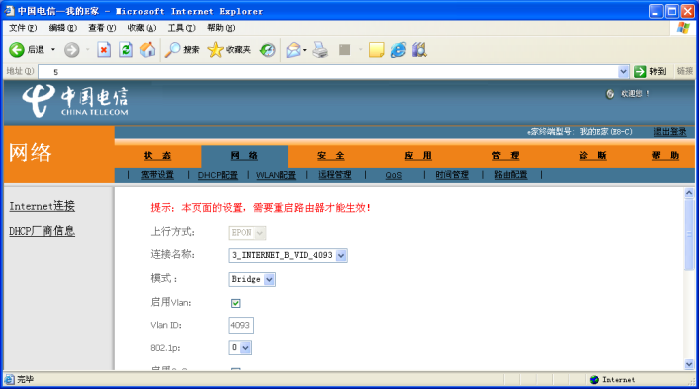Click 退出登录 logout link
699x389 pixels.
(x=670, y=131)
